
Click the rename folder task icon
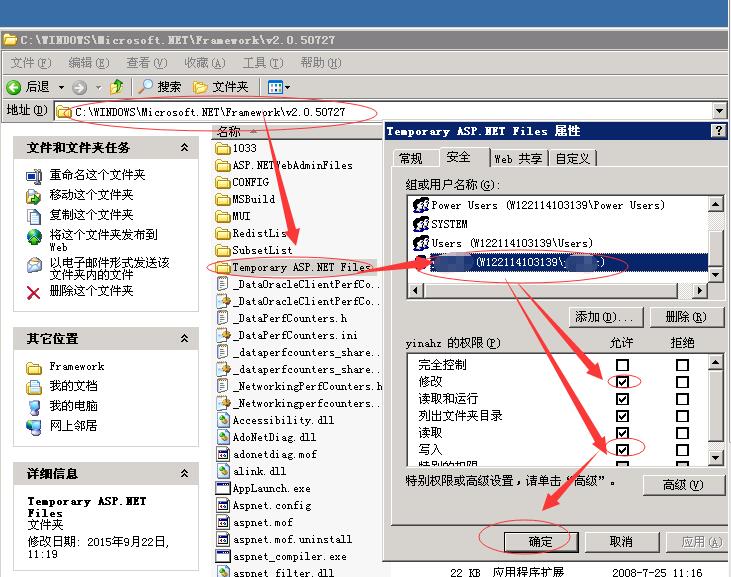click(x=34, y=176)
